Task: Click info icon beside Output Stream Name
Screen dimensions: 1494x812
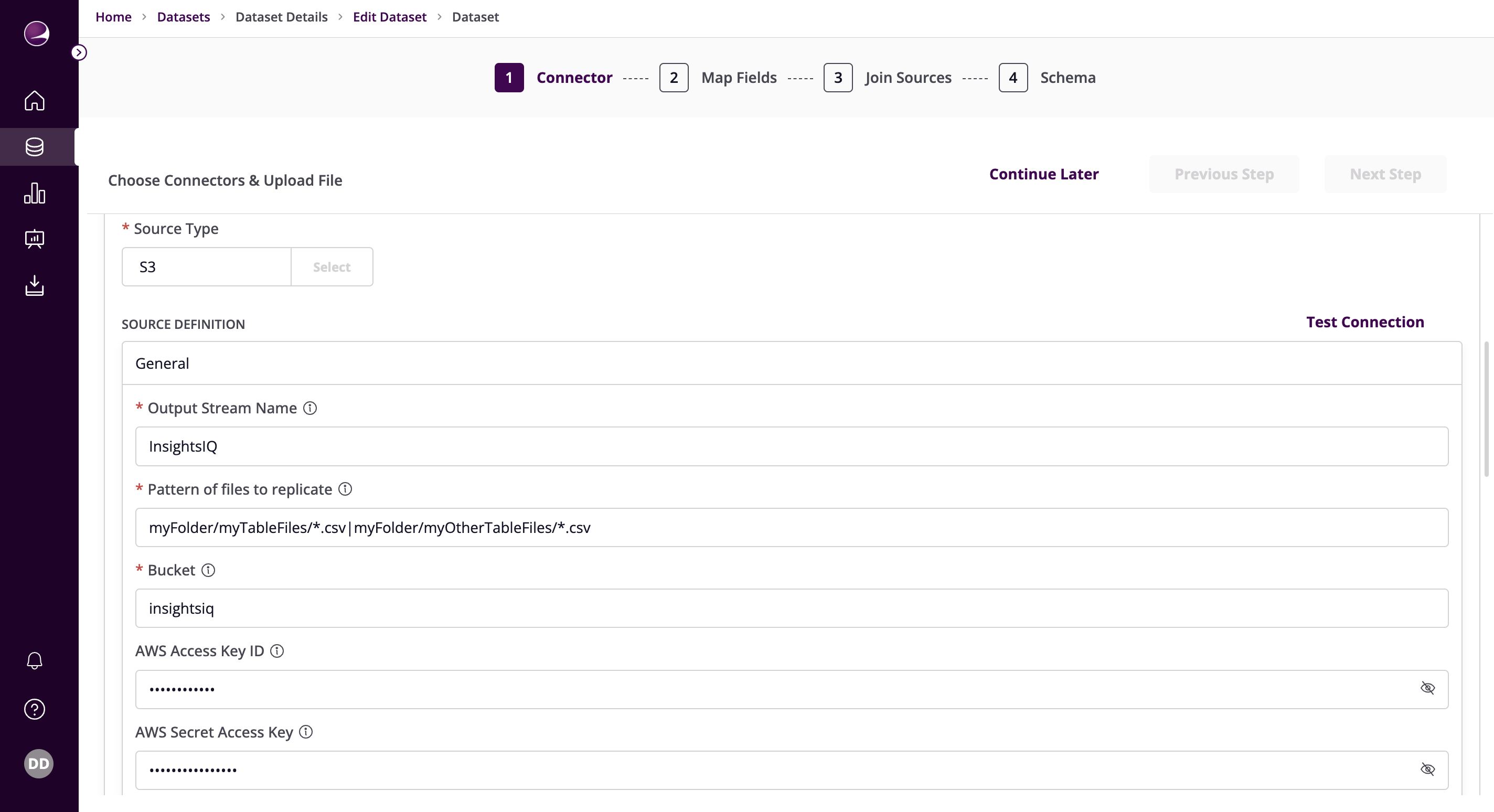Action: pos(310,408)
